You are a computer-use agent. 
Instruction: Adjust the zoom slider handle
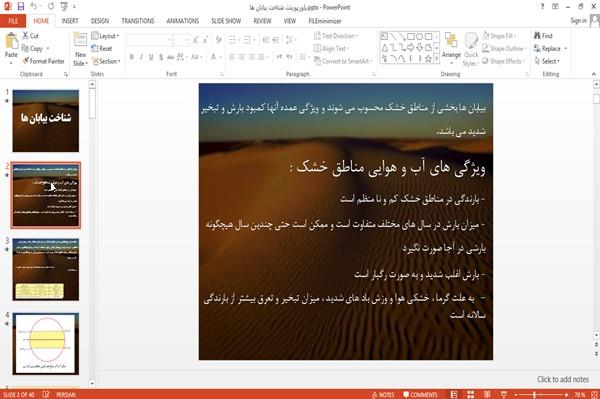click(x=534, y=394)
